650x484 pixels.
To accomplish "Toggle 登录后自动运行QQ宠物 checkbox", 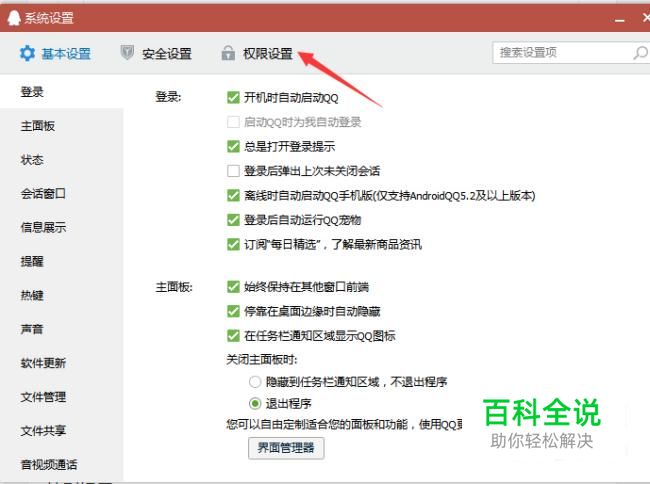I will (x=233, y=220).
